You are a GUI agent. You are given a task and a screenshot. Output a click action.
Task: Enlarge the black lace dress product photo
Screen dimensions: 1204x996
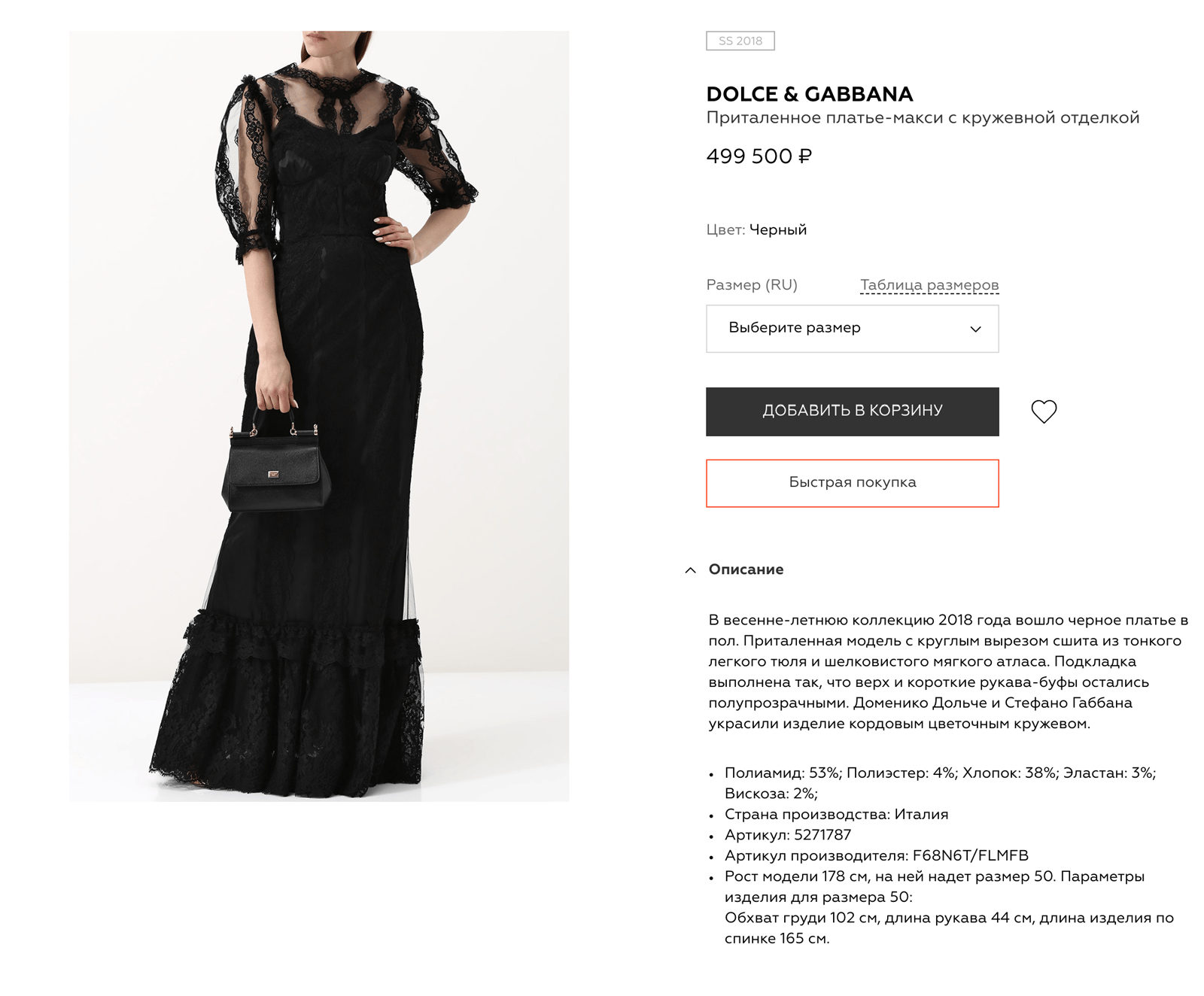click(x=319, y=416)
